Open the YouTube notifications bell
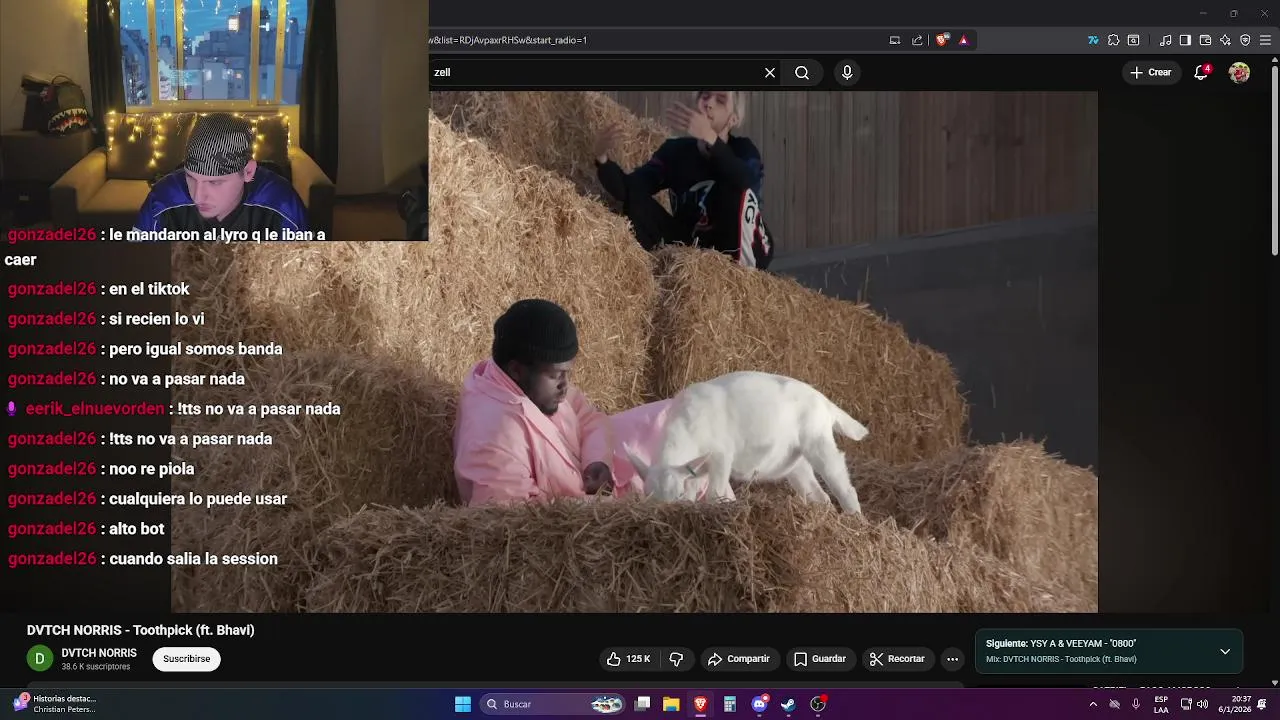The width and height of the screenshot is (1280, 720). point(1202,72)
